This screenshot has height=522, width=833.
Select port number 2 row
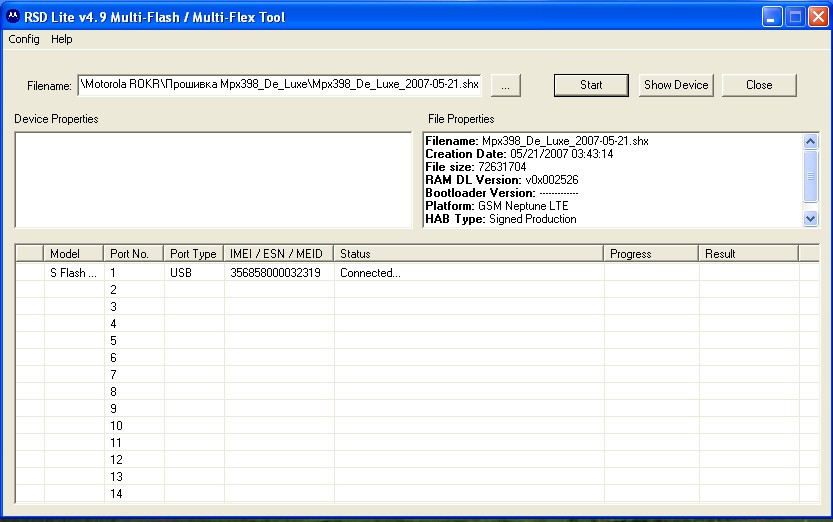coord(418,289)
